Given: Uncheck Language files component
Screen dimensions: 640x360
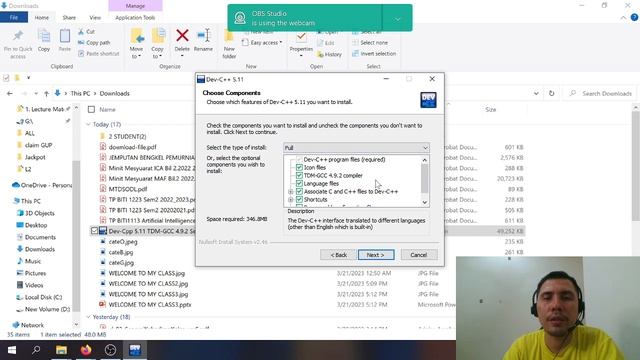Looking at the screenshot, I should click(x=299, y=183).
